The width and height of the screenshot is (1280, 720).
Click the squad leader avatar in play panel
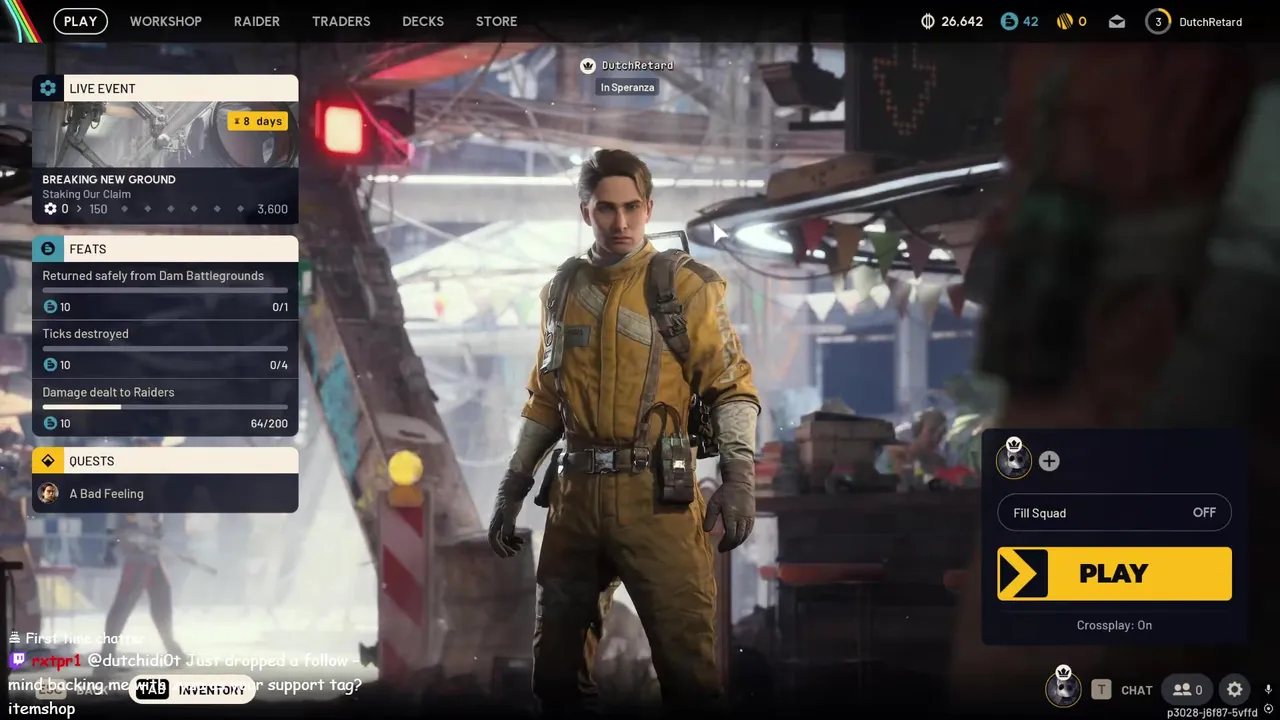pos(1014,459)
